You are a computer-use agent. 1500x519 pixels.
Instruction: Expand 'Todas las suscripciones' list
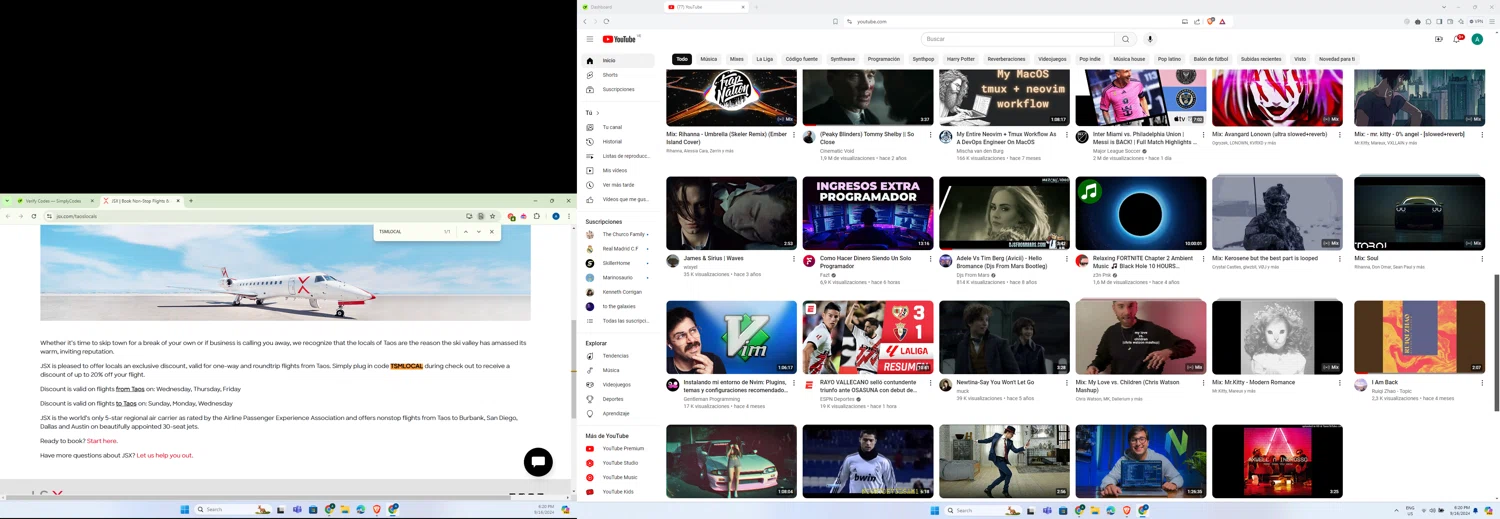tap(624, 321)
